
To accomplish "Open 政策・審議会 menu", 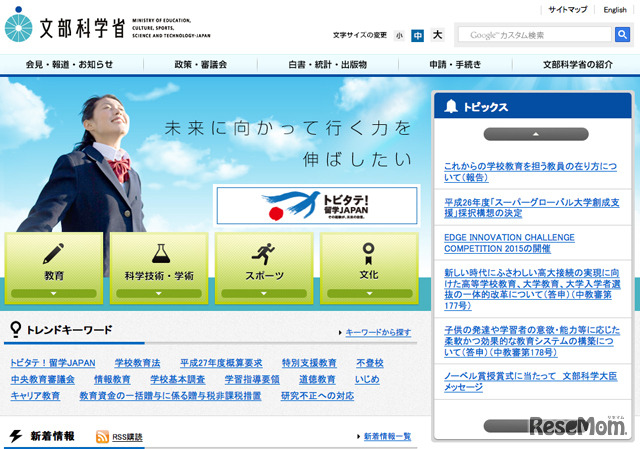I will point(200,64).
